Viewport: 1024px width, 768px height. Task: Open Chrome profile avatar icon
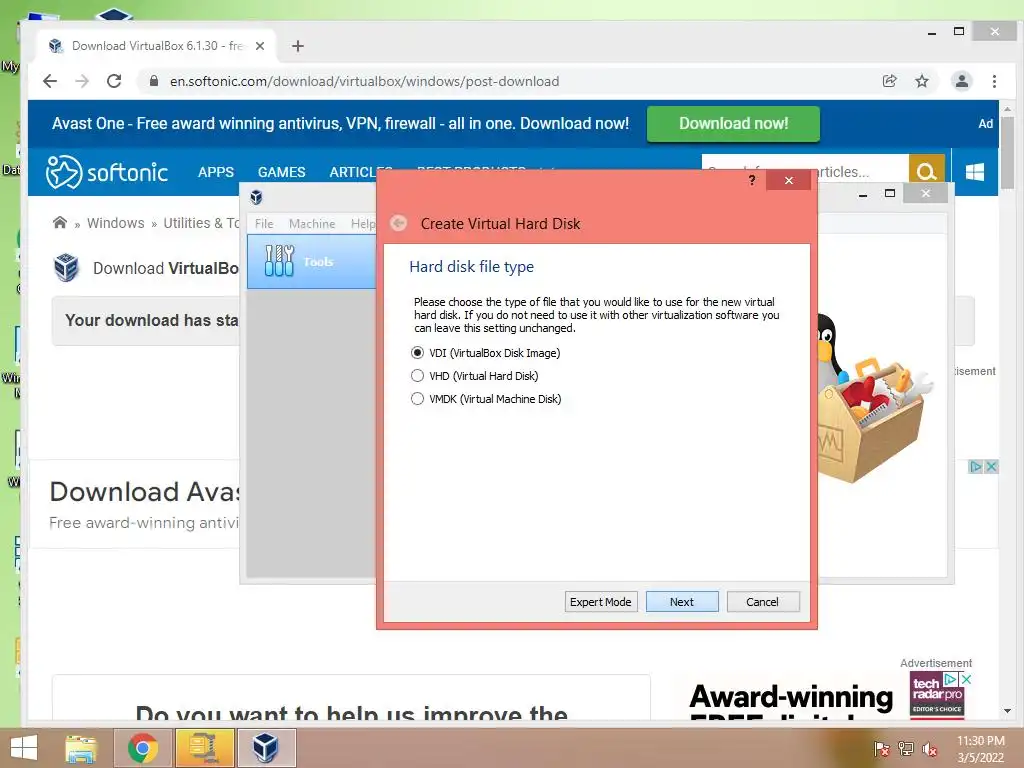coord(961,81)
